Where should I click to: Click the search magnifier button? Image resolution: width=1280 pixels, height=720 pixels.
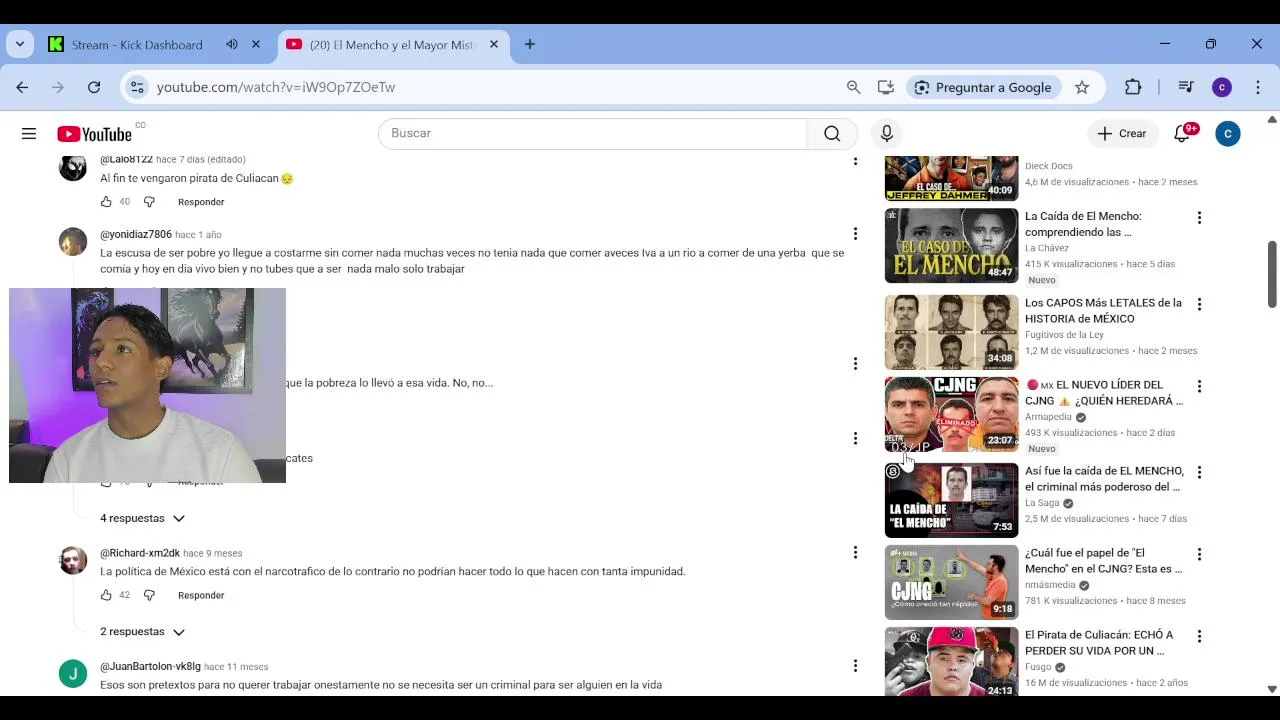(832, 133)
